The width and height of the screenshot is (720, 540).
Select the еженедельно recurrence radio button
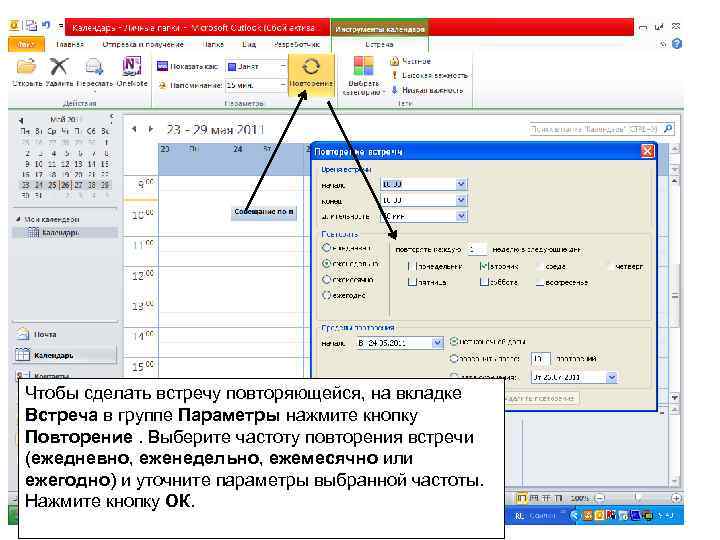tap(326, 264)
